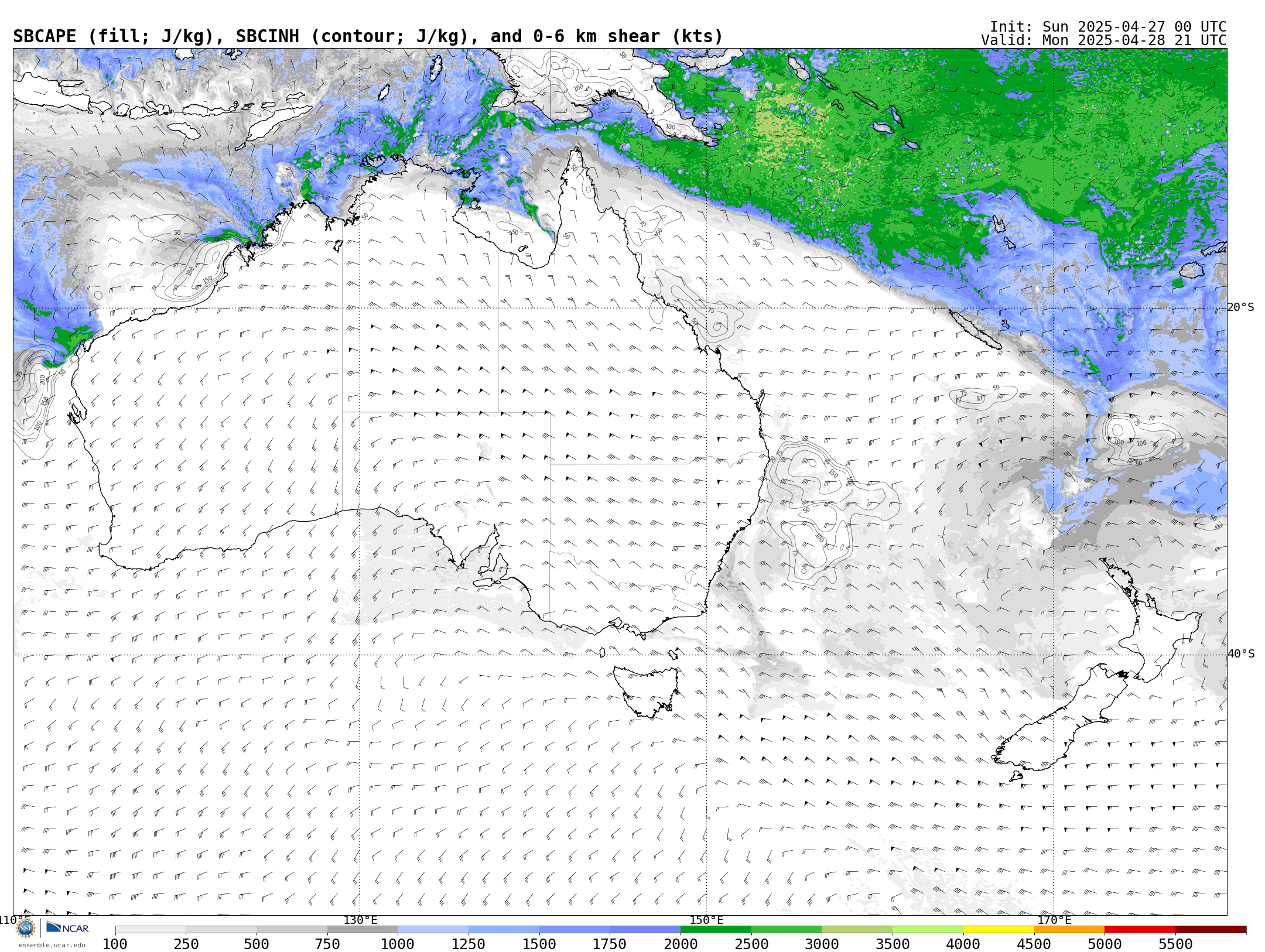Click the NSF logo
Image resolution: width=1265 pixels, height=952 pixels.
(26, 928)
